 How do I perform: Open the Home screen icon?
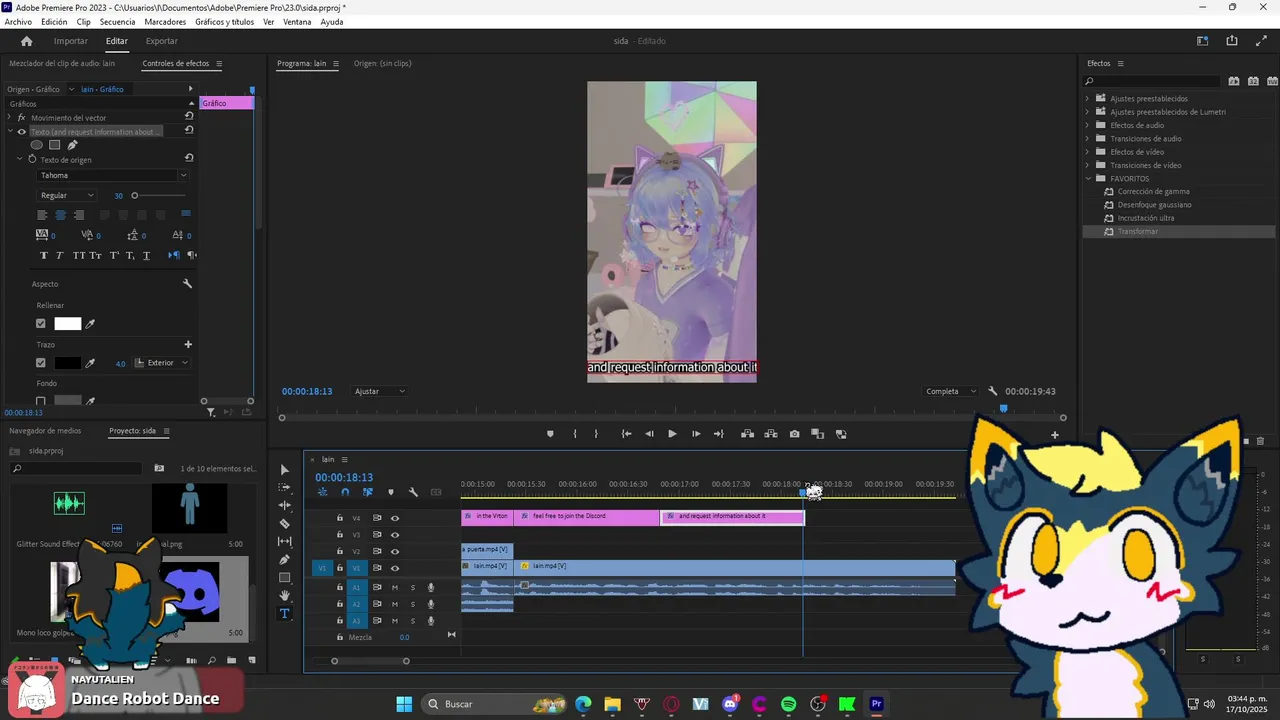click(26, 41)
